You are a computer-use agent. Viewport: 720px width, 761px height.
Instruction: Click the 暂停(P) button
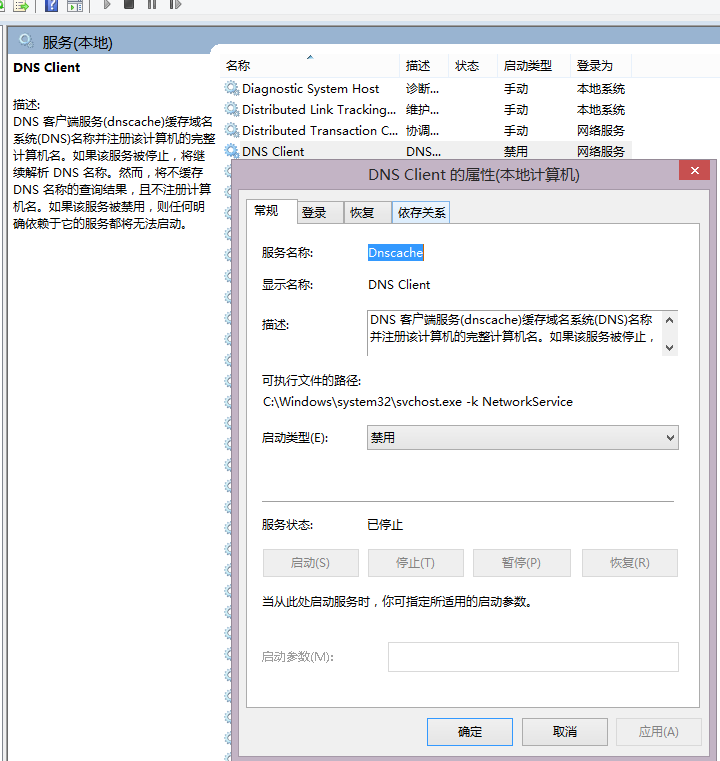click(x=522, y=563)
